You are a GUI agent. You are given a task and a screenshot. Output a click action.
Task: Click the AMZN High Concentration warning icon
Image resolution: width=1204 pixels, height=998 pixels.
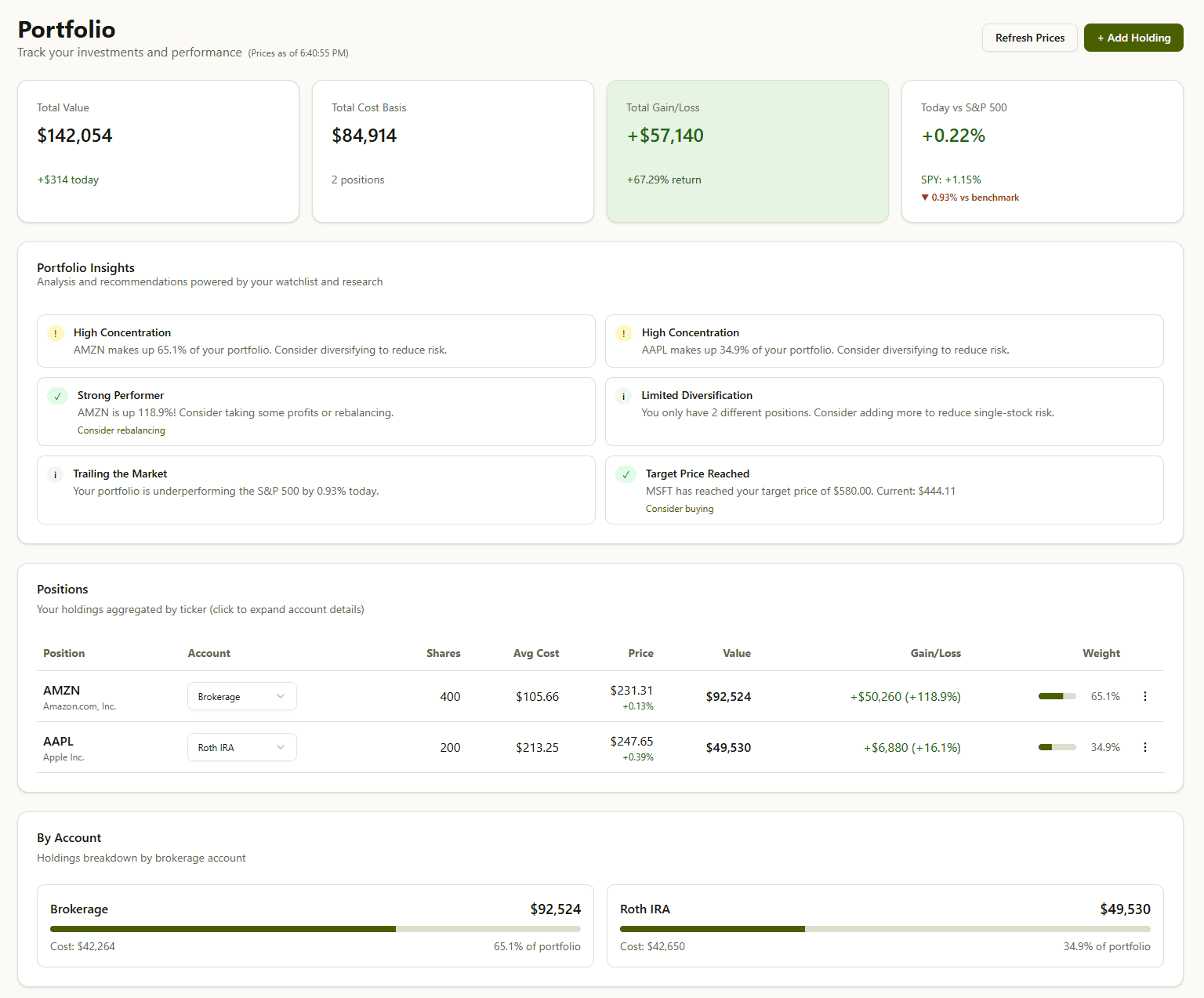click(x=55, y=333)
